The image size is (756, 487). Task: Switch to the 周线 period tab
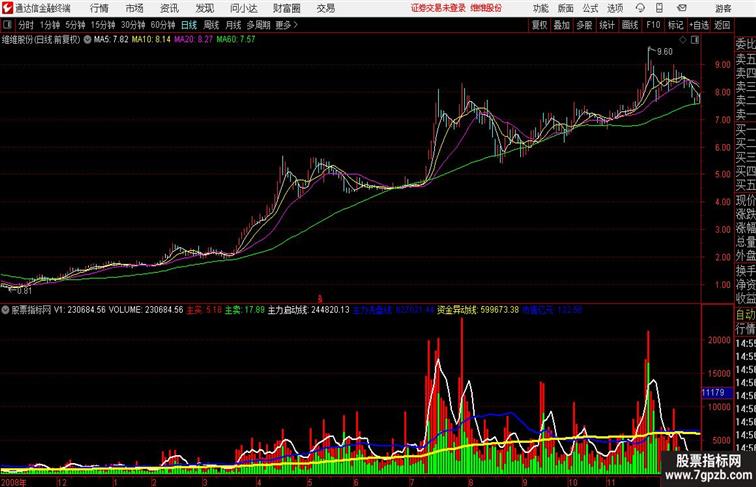coord(211,25)
